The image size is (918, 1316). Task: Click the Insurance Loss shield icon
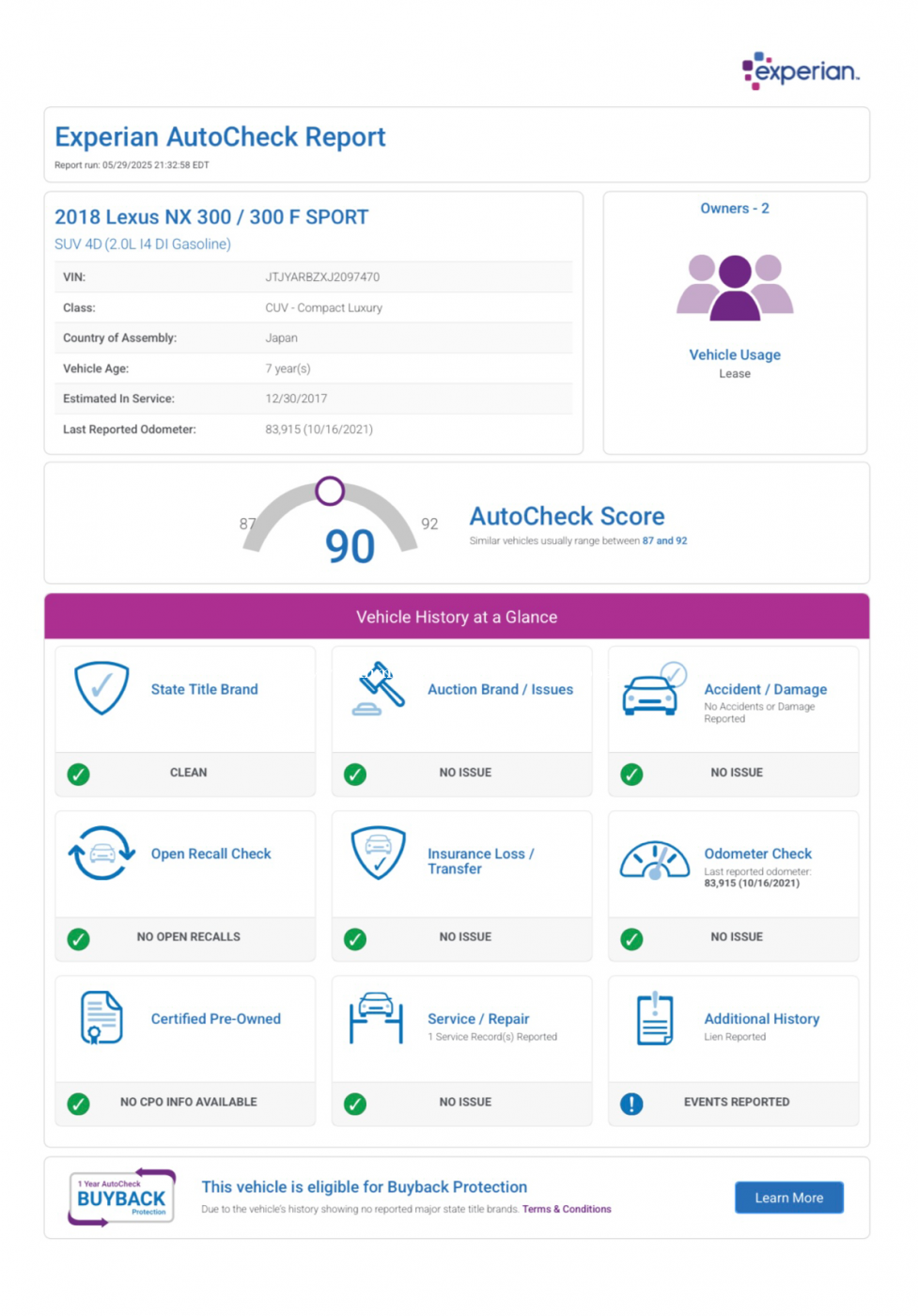click(x=379, y=854)
